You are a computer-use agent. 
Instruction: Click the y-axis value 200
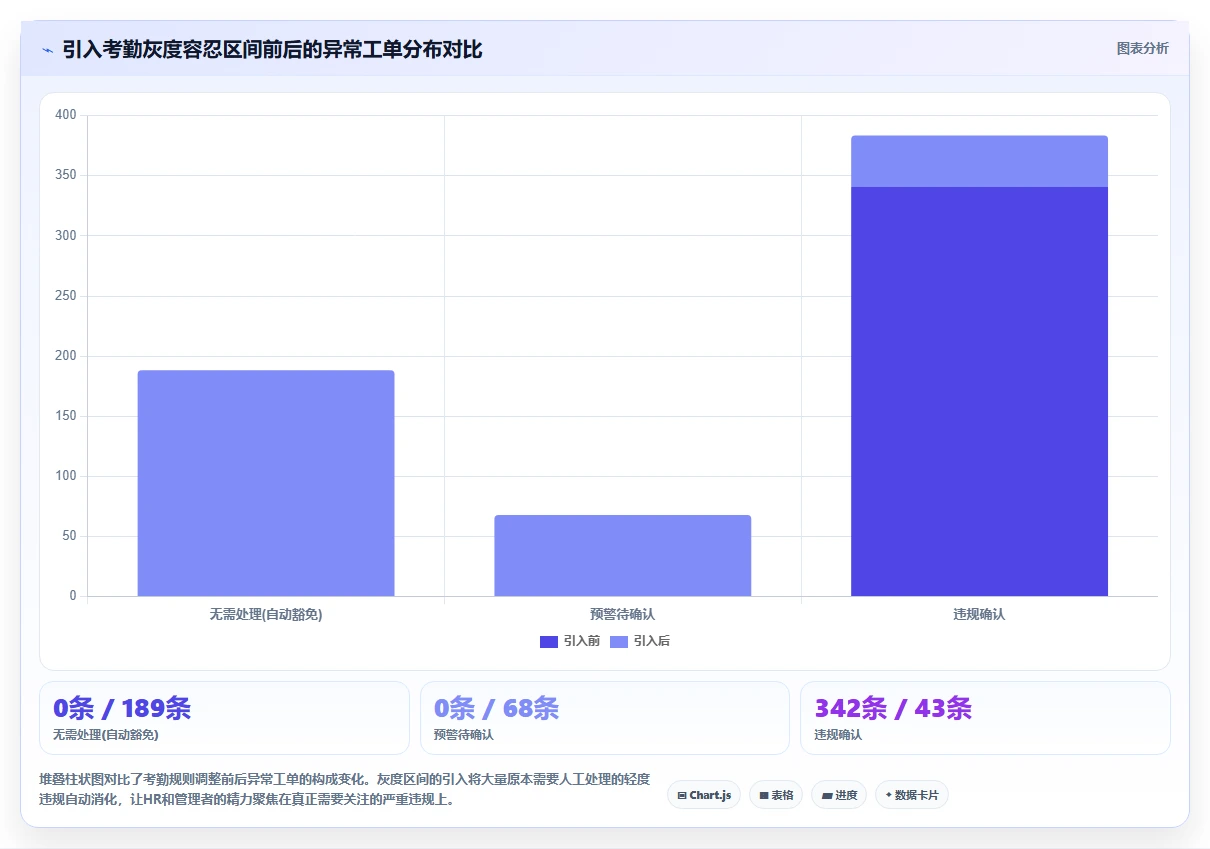pyautogui.click(x=66, y=356)
